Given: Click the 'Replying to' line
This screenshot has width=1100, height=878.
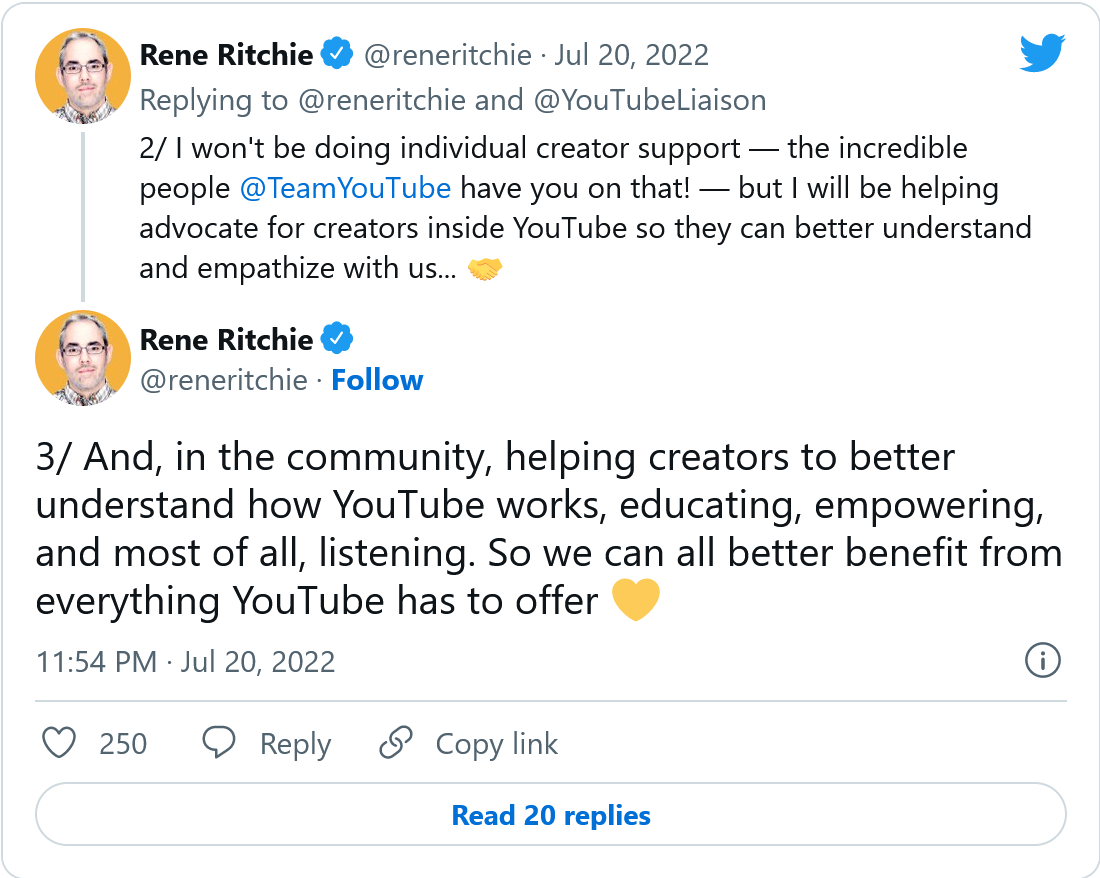Looking at the screenshot, I should (x=452, y=99).
